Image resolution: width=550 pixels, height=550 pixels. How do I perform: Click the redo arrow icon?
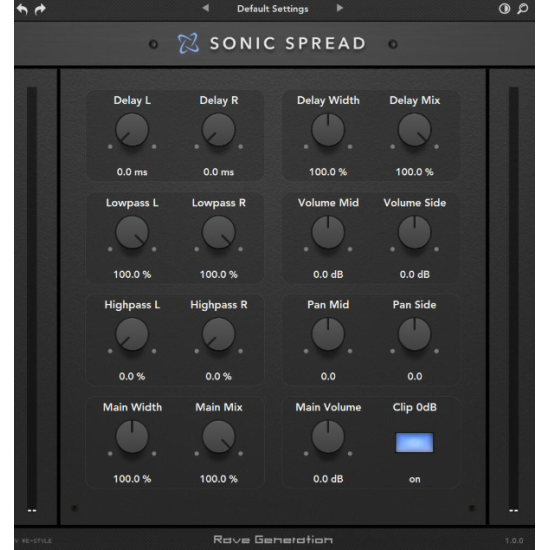click(40, 9)
